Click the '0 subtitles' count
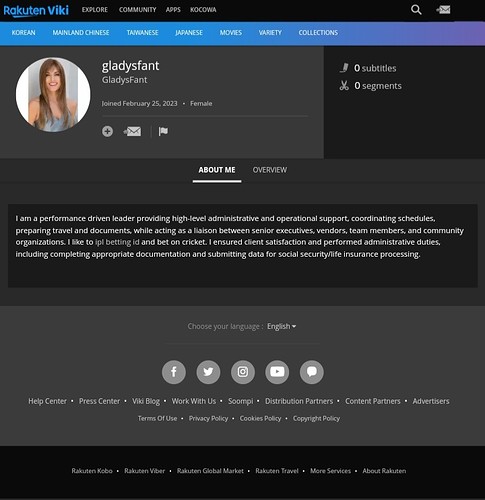 tap(375, 68)
